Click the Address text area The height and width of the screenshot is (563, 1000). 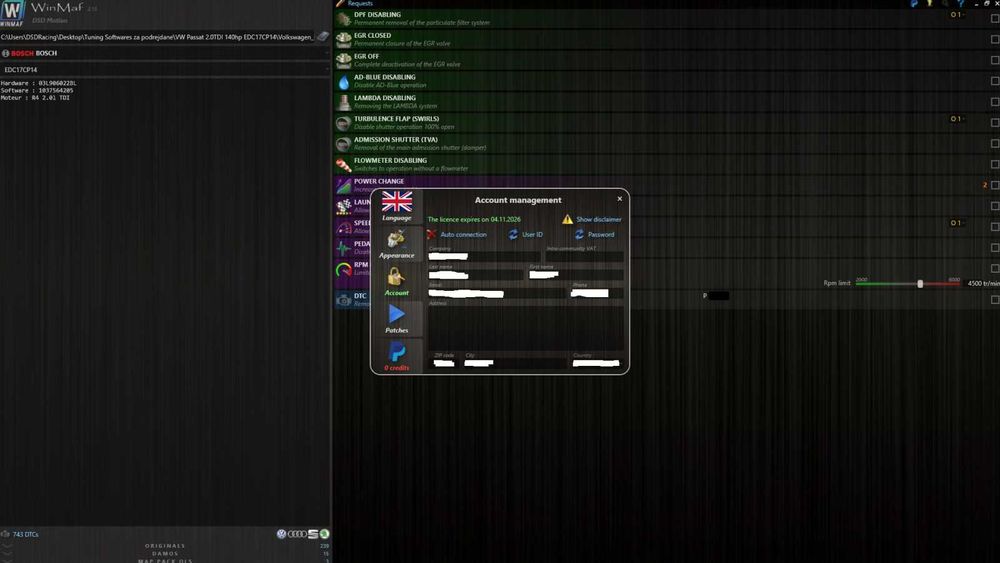pos(526,328)
